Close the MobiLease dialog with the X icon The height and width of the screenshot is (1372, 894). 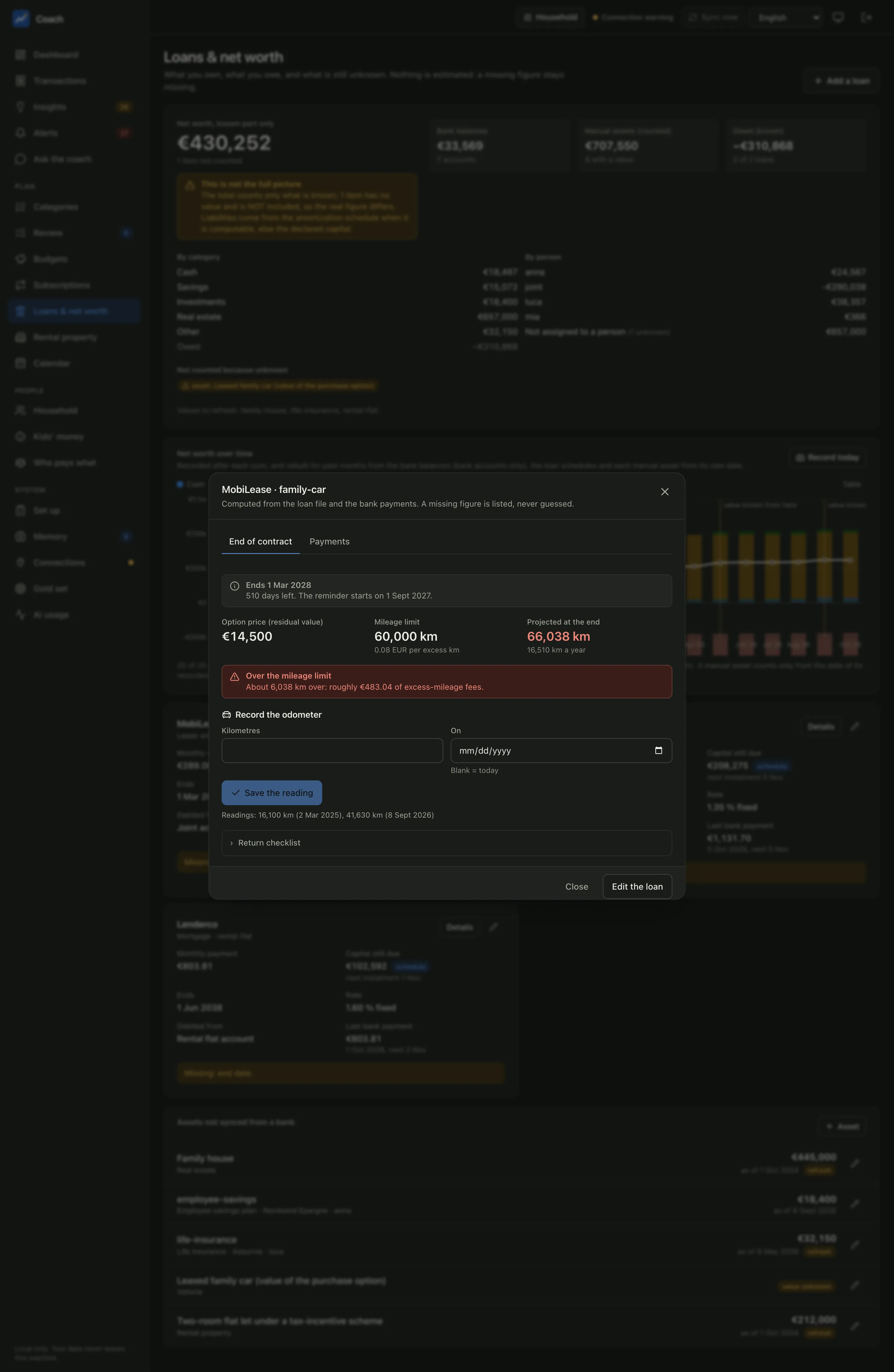point(665,492)
